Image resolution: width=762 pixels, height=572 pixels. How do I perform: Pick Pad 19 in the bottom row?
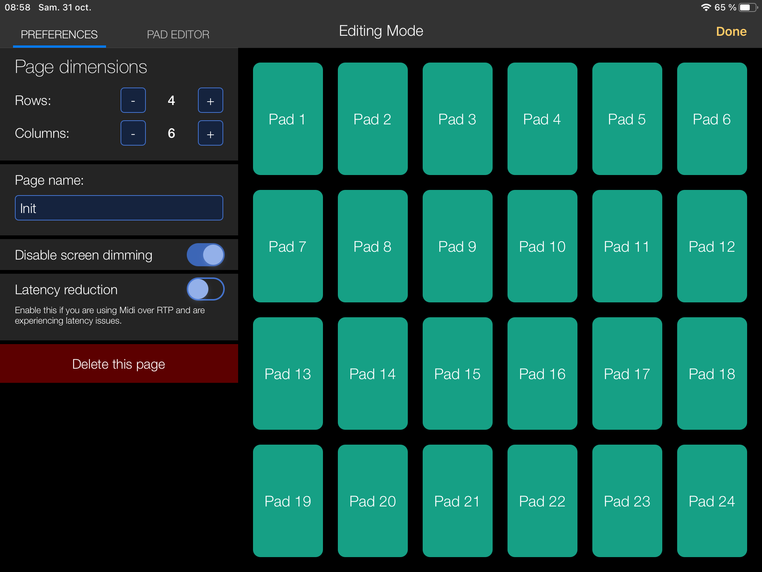288,500
